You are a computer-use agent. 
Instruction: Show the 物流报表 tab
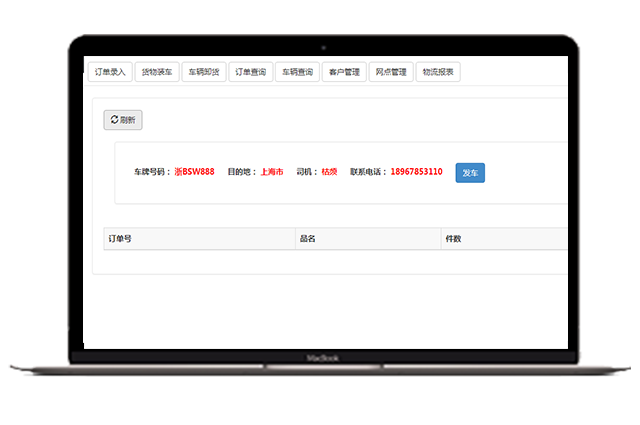tap(438, 72)
